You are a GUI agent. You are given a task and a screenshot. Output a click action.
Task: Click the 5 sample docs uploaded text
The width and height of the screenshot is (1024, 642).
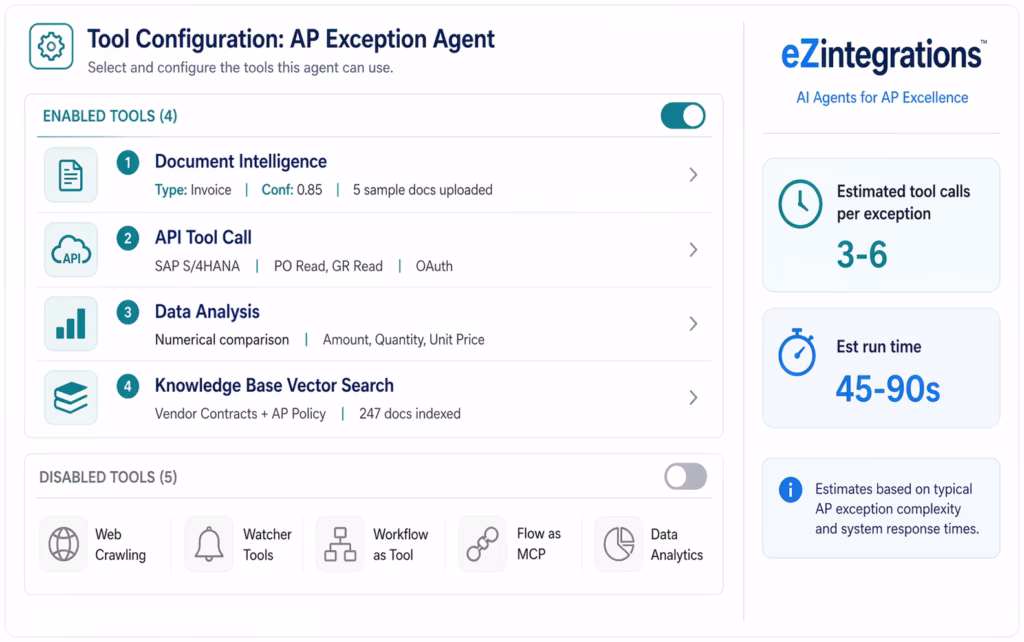point(423,190)
